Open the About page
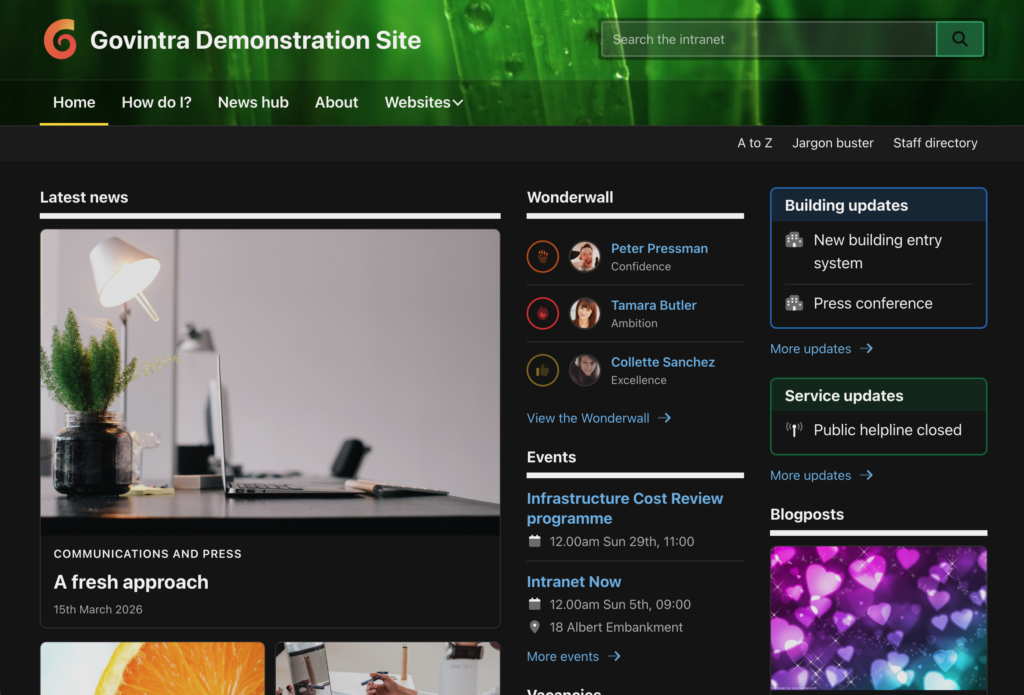1024x695 pixels. click(x=336, y=102)
